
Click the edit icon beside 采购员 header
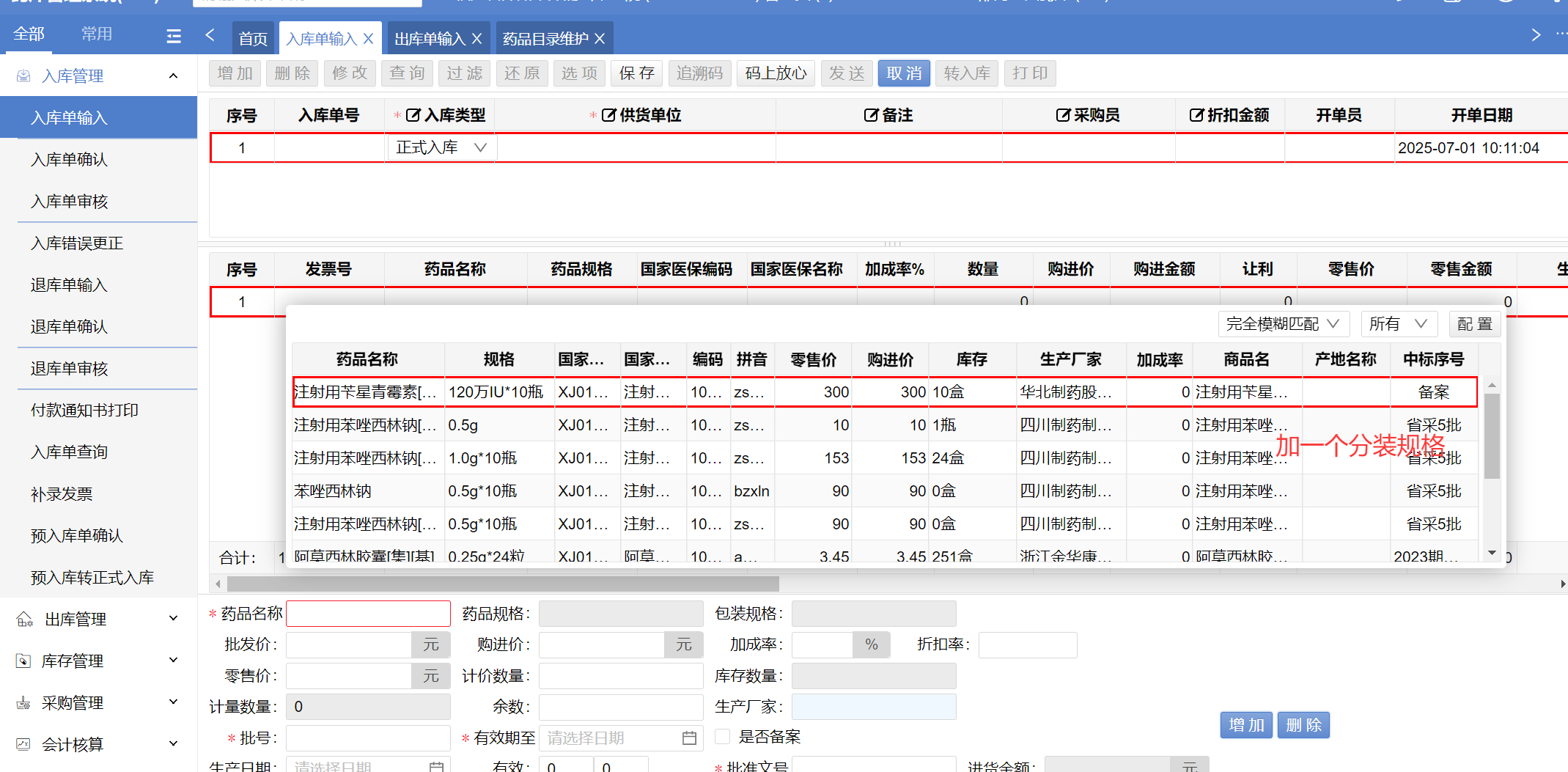click(x=1064, y=115)
